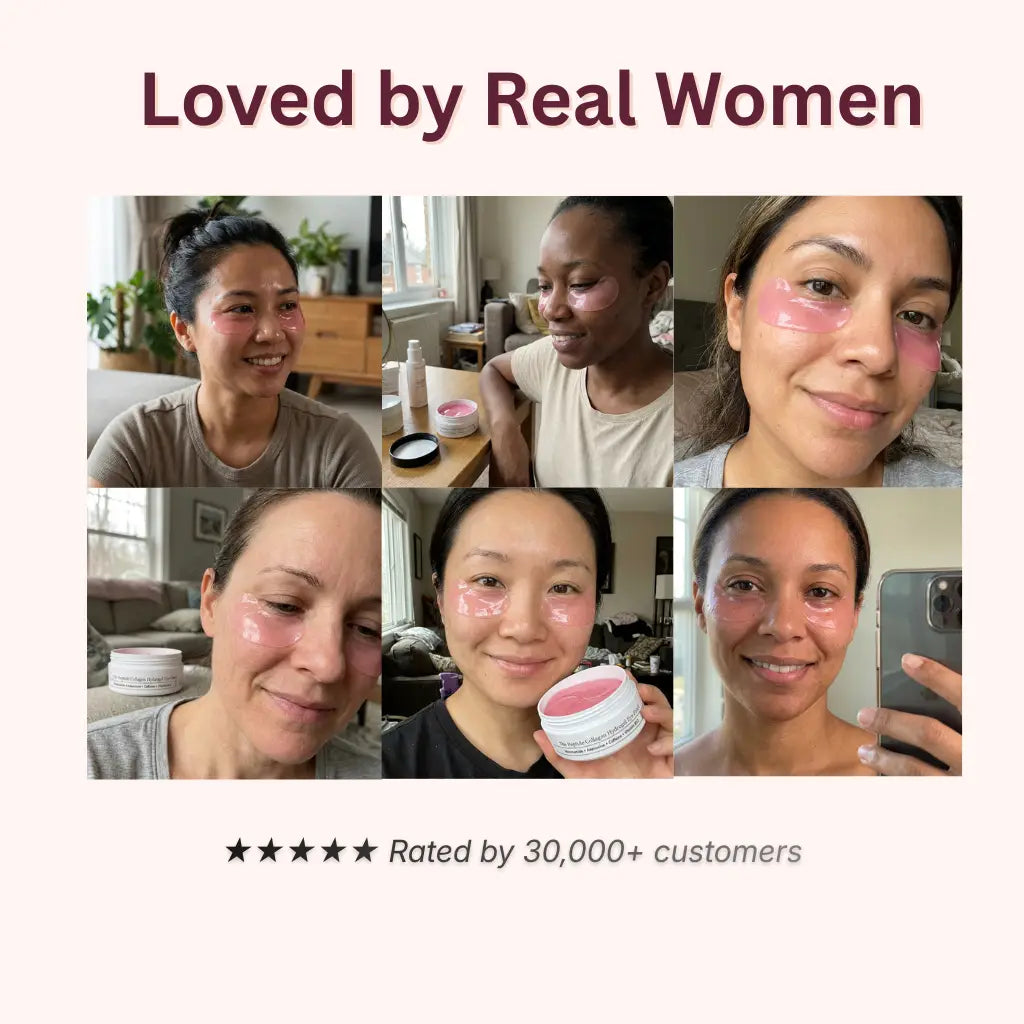
Task: Click the black jar lid on the wooden table
Action: coord(415,449)
